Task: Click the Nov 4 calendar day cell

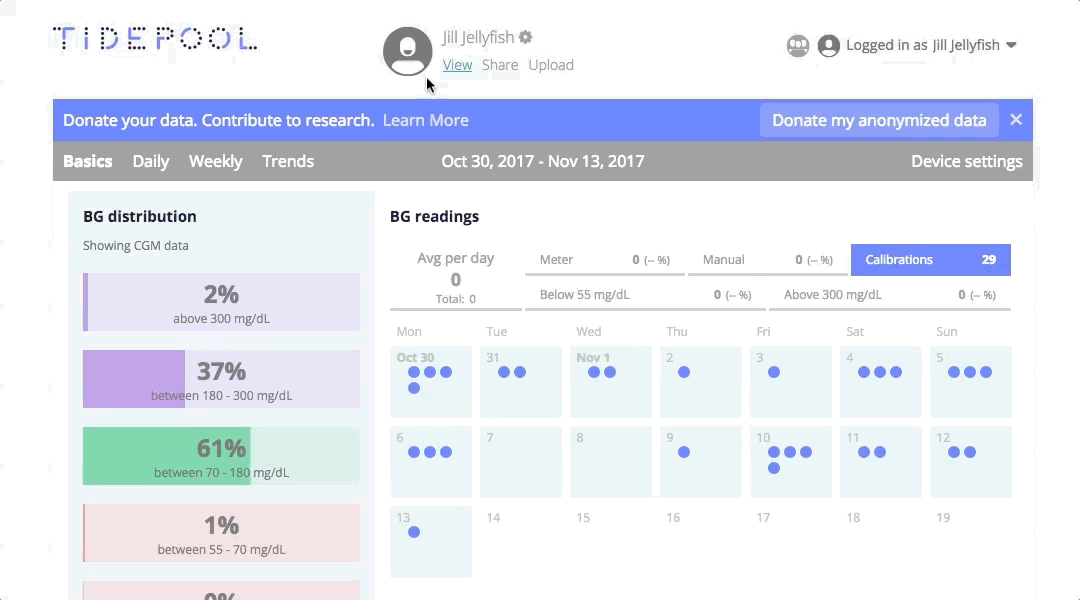Action: click(x=880, y=382)
